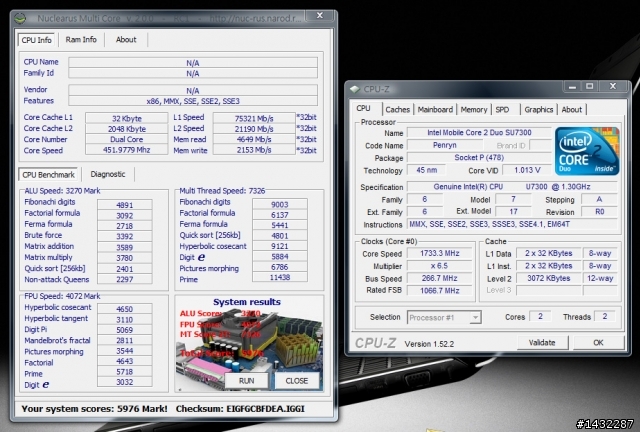Open the About tab in Nuclearus

(126, 40)
